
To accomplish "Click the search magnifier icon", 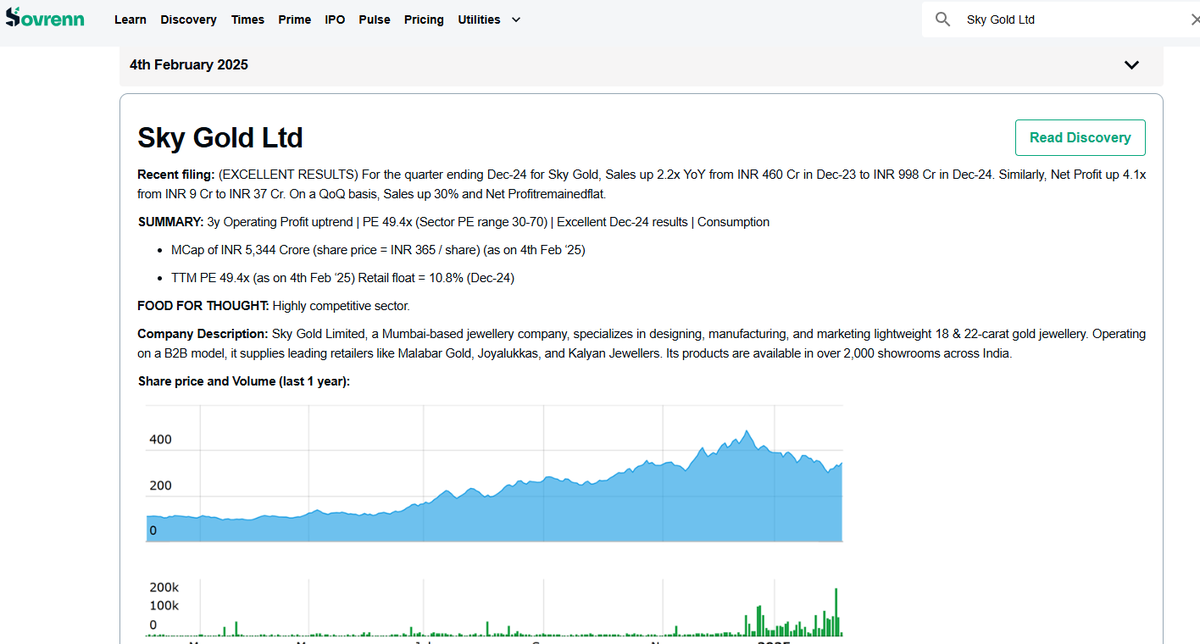I will (x=942, y=19).
